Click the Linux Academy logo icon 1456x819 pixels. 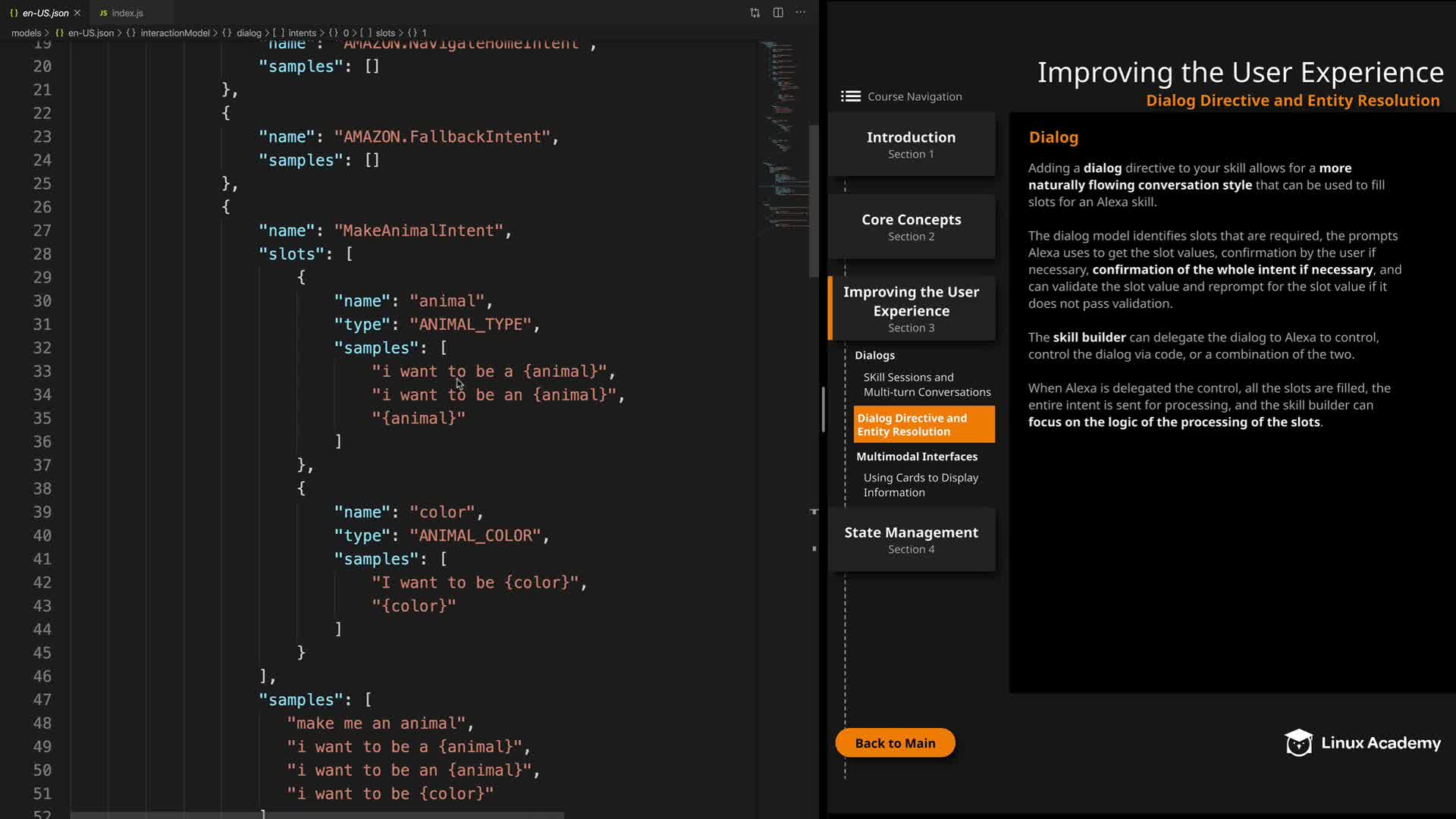(1298, 743)
